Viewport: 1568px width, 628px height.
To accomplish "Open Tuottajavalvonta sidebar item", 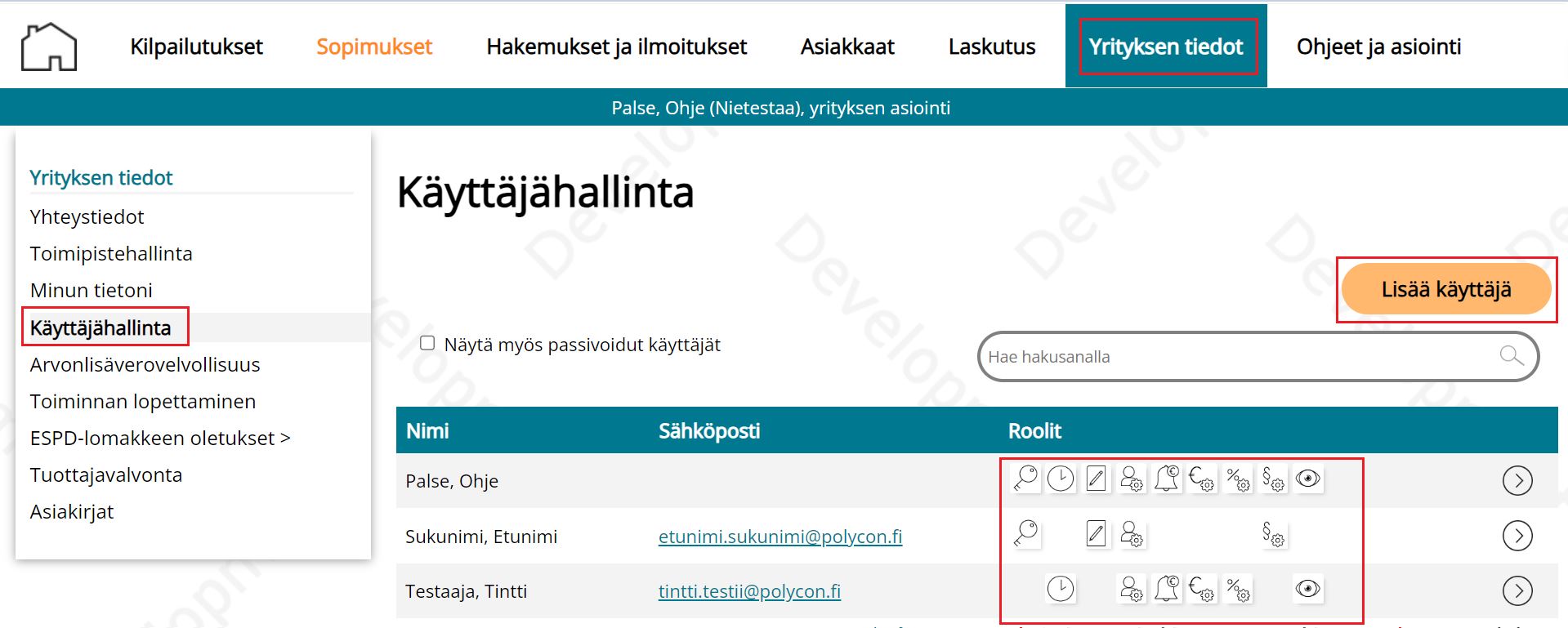I will (x=106, y=475).
